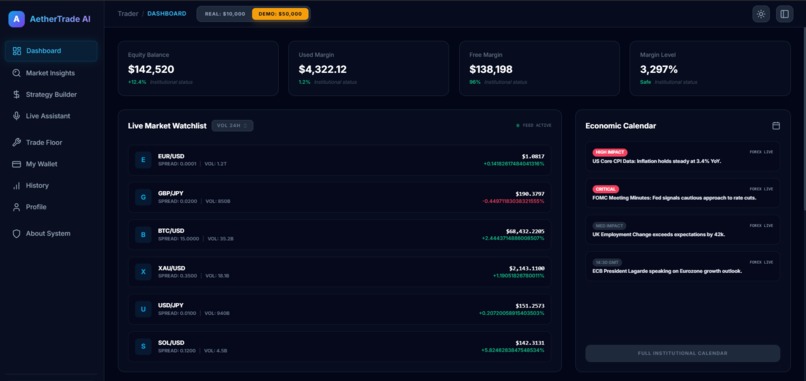Navigate to Trade Floor

coord(51,142)
